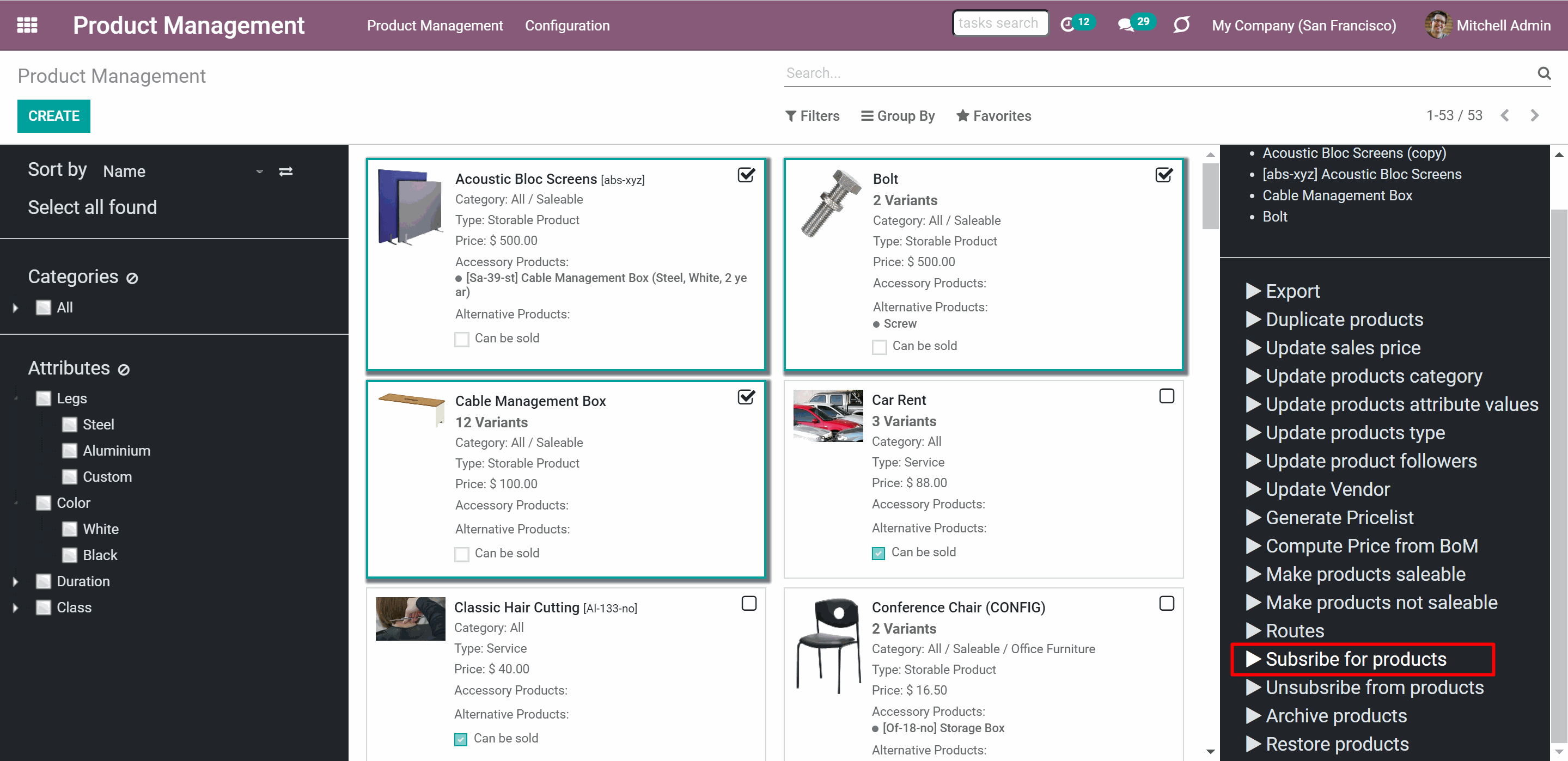Click in the main Search field
The width and height of the screenshot is (1568, 761).
tap(1160, 73)
